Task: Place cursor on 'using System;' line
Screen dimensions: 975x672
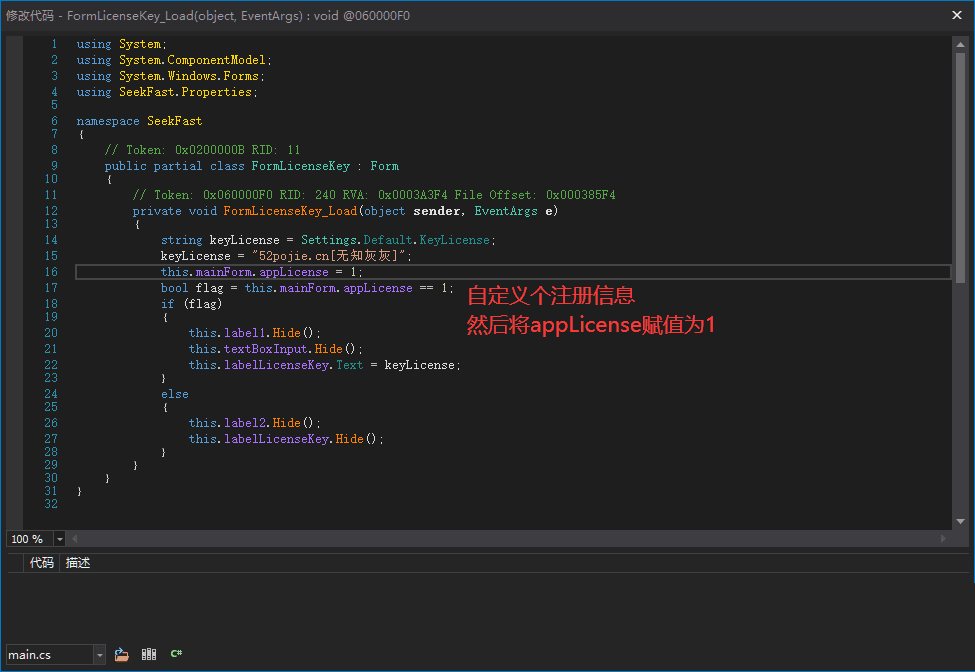Action: [x=121, y=44]
